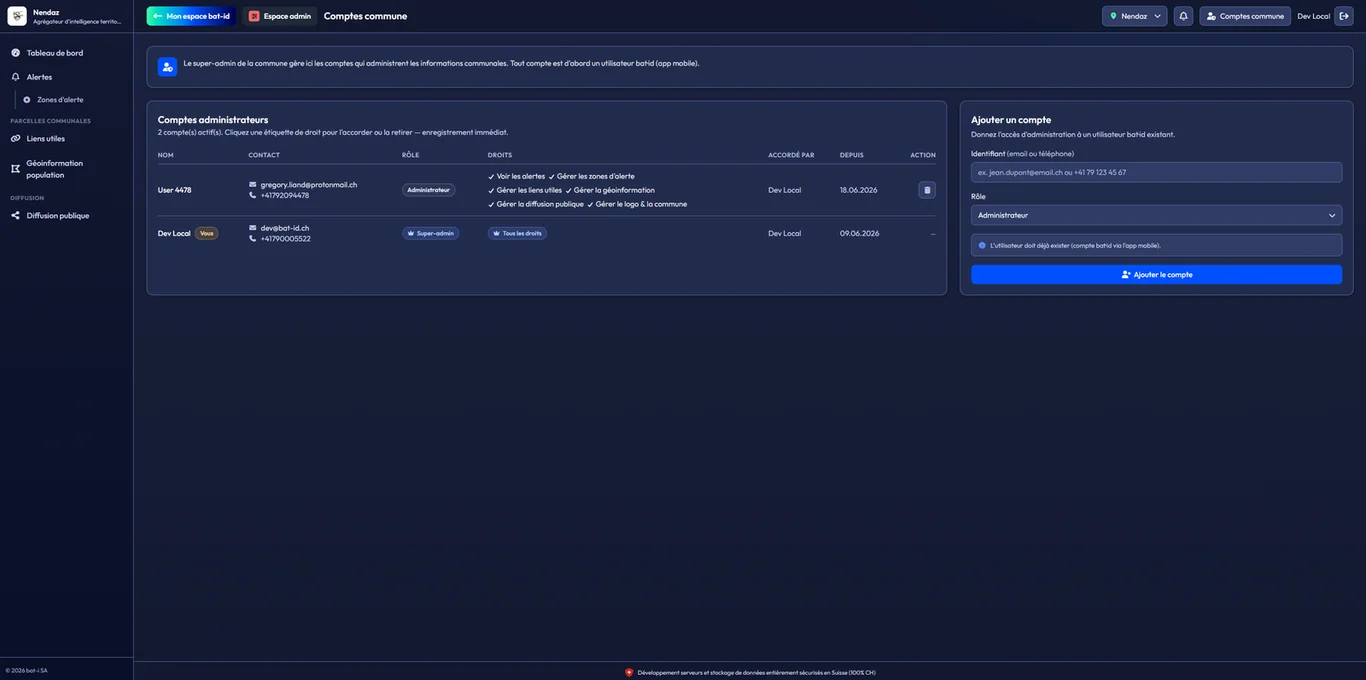Delete the User 4478 account via trash icon
1366x680 pixels.
point(927,190)
